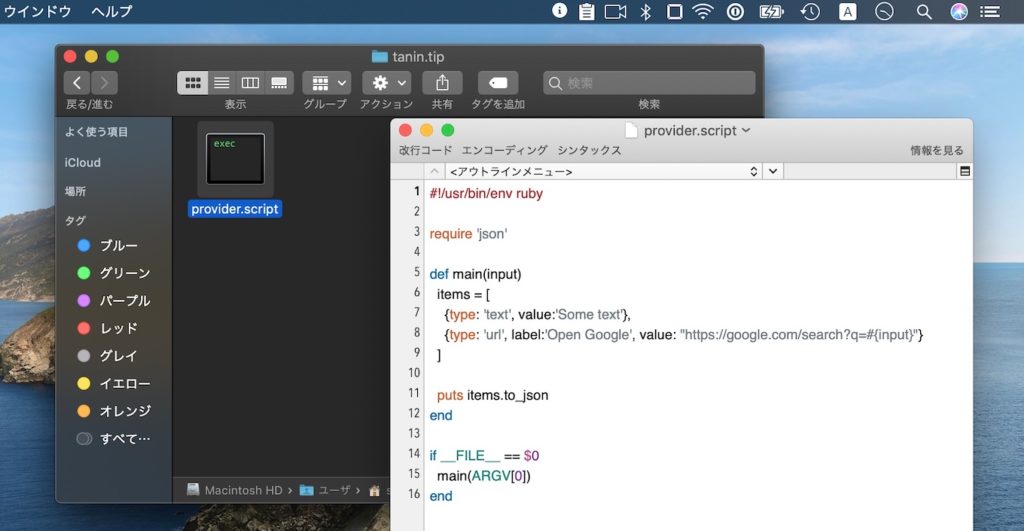The width and height of the screenshot is (1024, 531).
Task: Open the ウインドウ menu
Action: click(38, 12)
